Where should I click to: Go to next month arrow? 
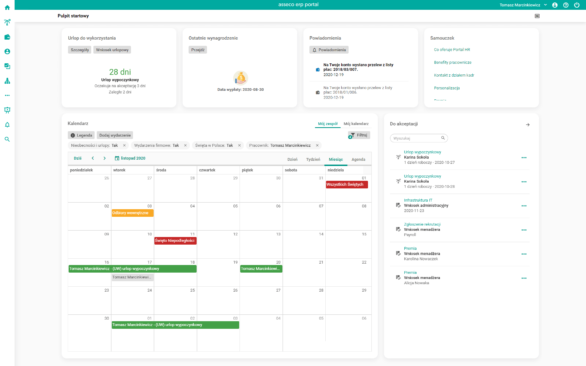pyautogui.click(x=104, y=159)
